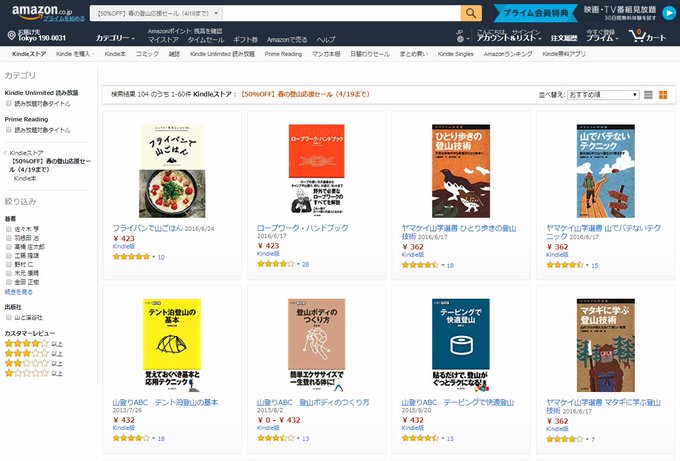Click the orange search magnifier button
The width and height of the screenshot is (680, 461).
pos(471,13)
